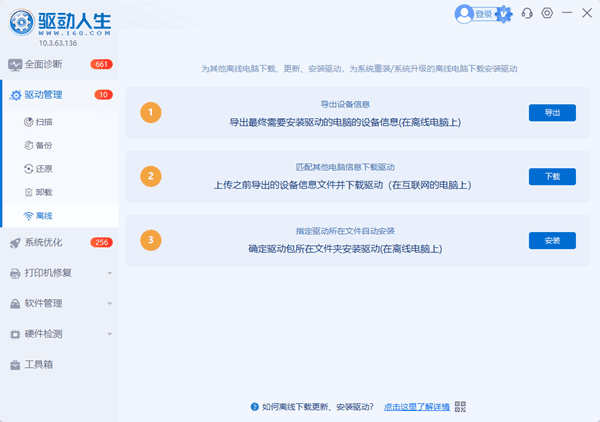Click the 导出设备信息 heading text
Image resolution: width=600 pixels, height=422 pixels.
(x=345, y=104)
